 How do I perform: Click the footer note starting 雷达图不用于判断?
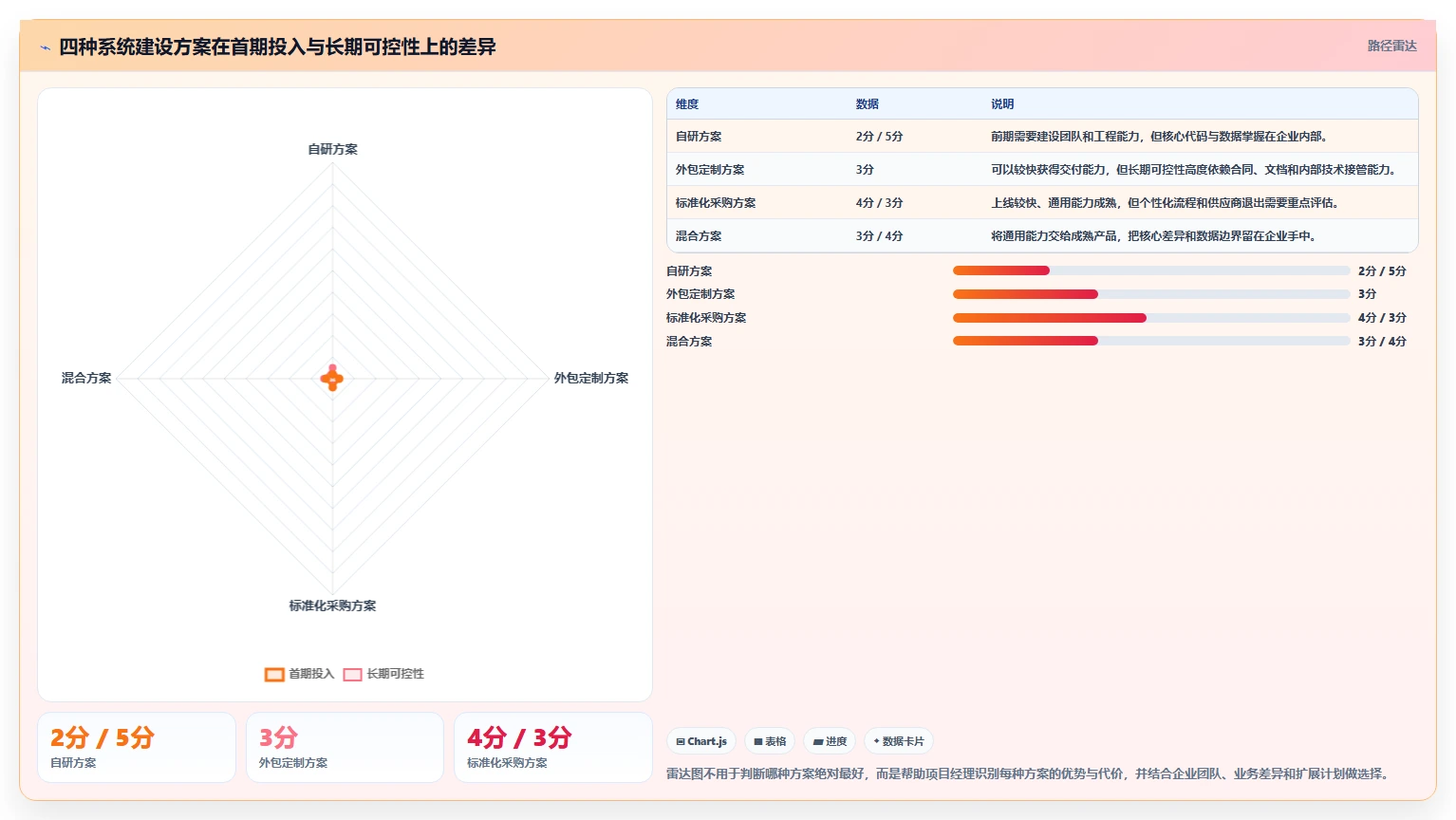pos(1030,774)
